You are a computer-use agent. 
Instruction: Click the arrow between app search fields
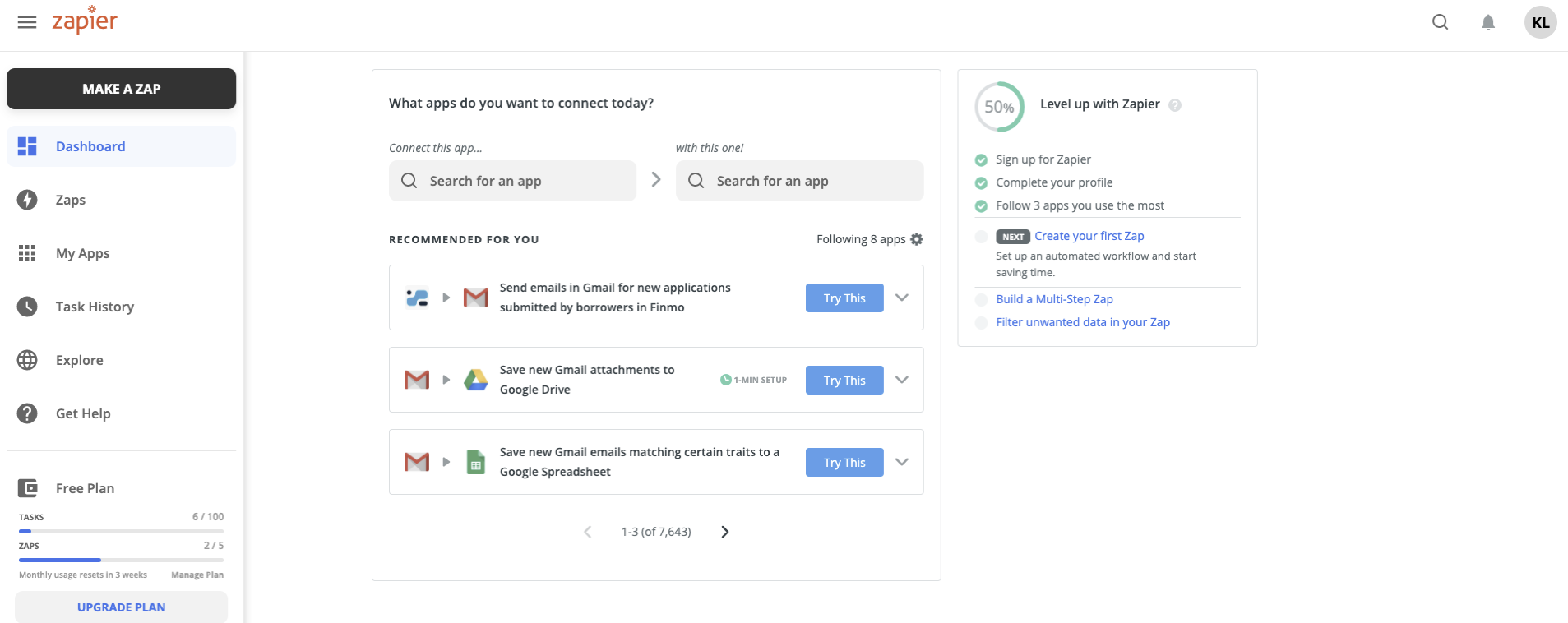656,179
